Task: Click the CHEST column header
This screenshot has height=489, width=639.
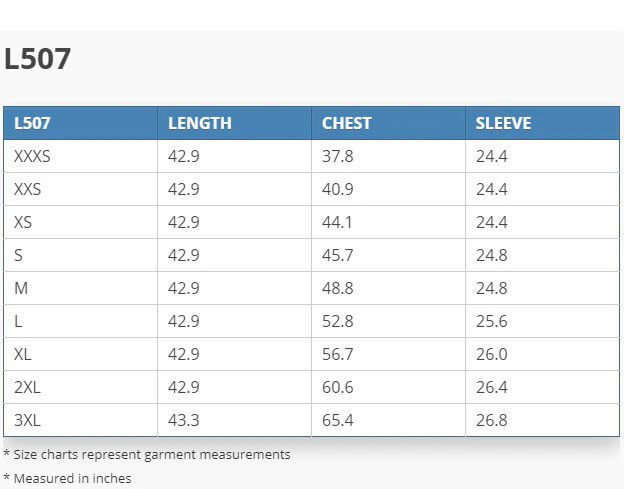Action: (x=346, y=123)
